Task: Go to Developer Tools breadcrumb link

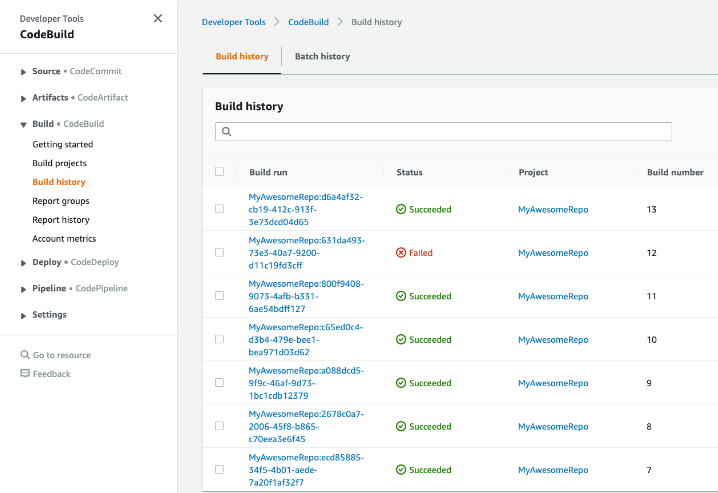Action: tap(234, 22)
